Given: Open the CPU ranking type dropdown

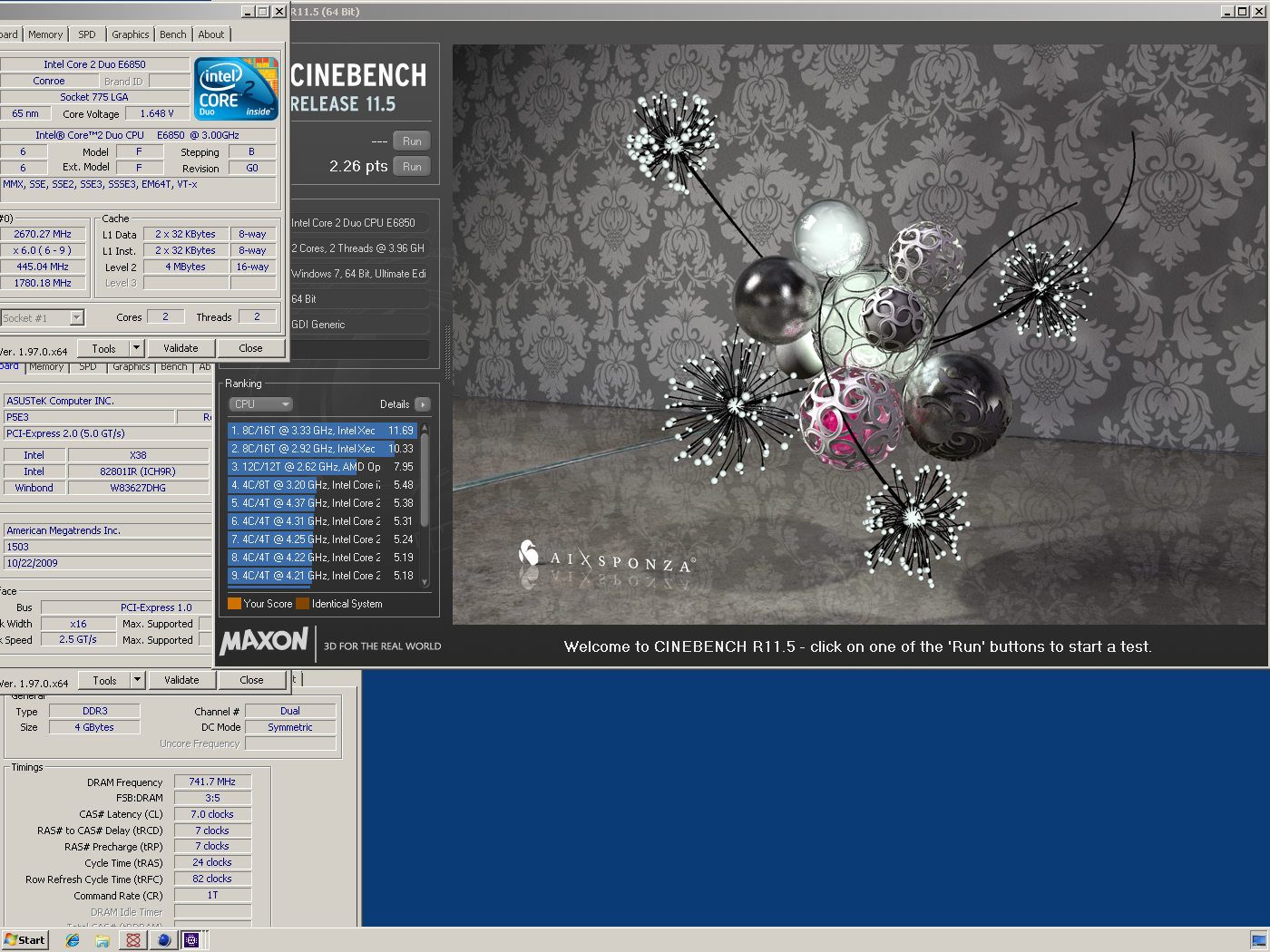Looking at the screenshot, I should [x=260, y=404].
